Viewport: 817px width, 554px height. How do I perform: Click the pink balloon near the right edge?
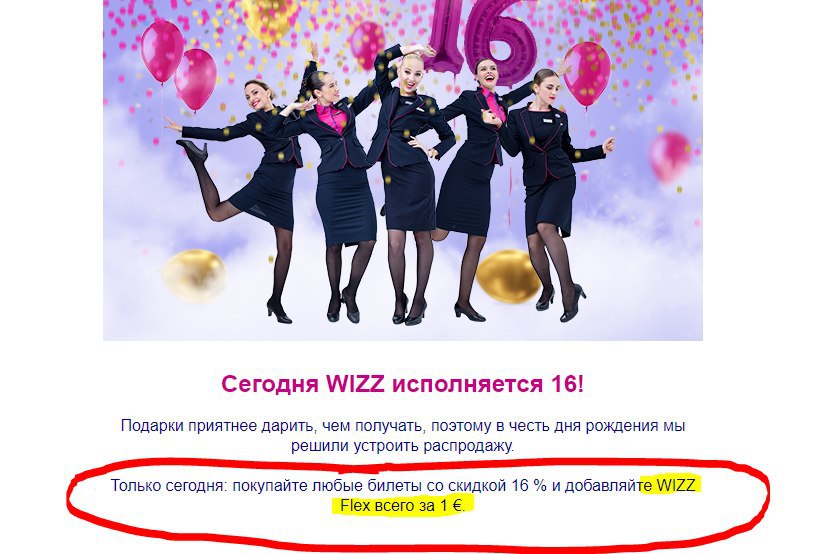(587, 74)
